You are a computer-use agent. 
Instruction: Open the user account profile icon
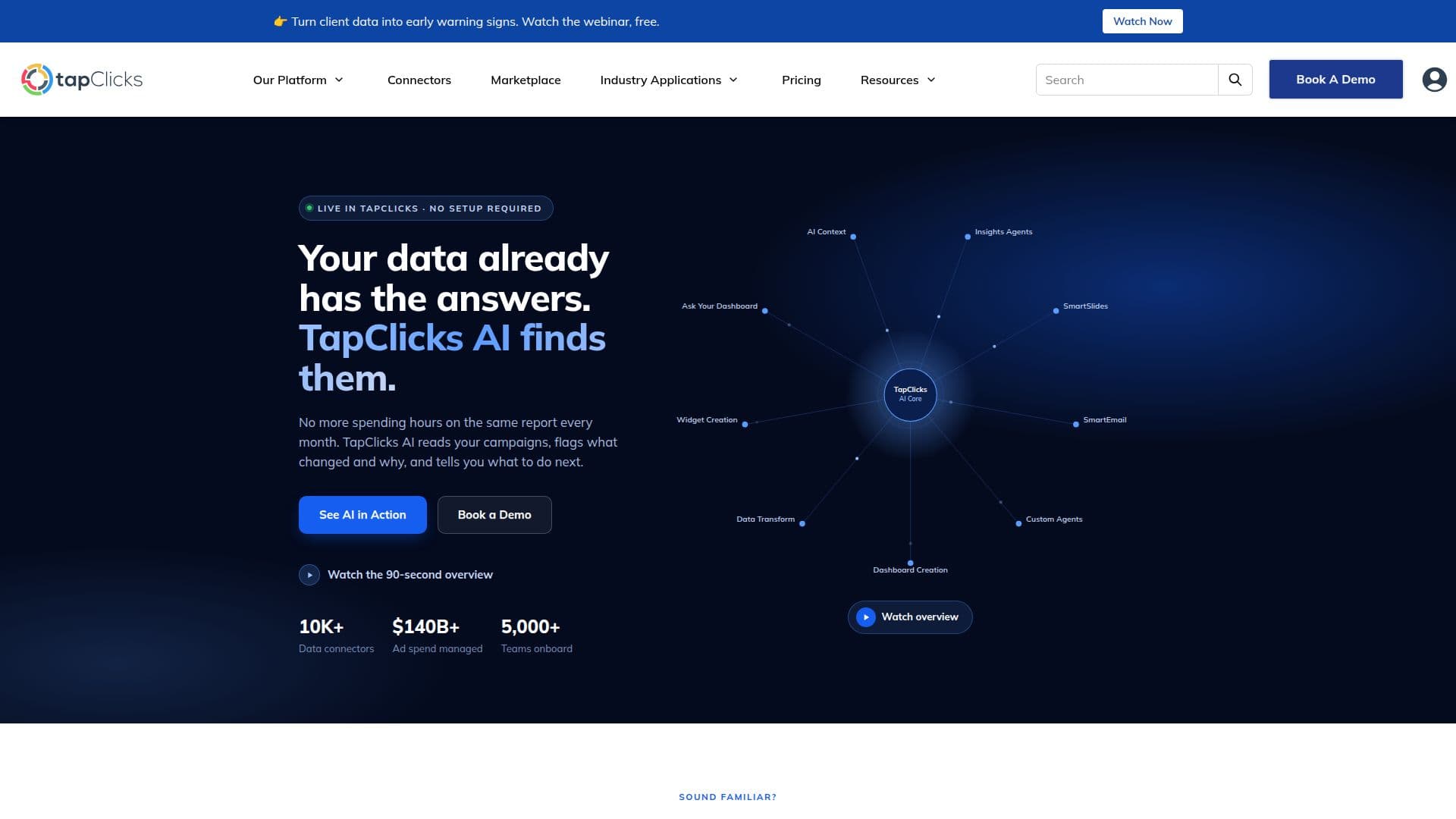click(x=1434, y=80)
